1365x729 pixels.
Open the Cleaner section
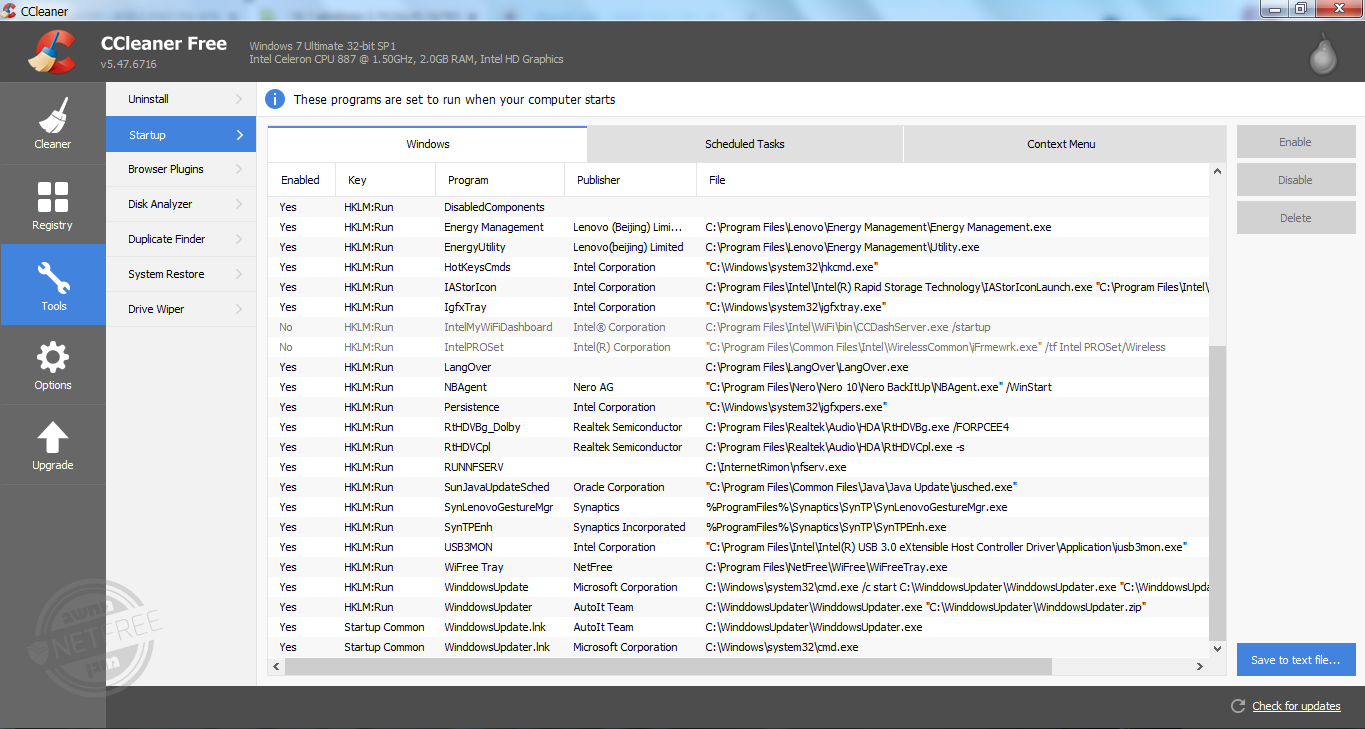pyautogui.click(x=52, y=124)
